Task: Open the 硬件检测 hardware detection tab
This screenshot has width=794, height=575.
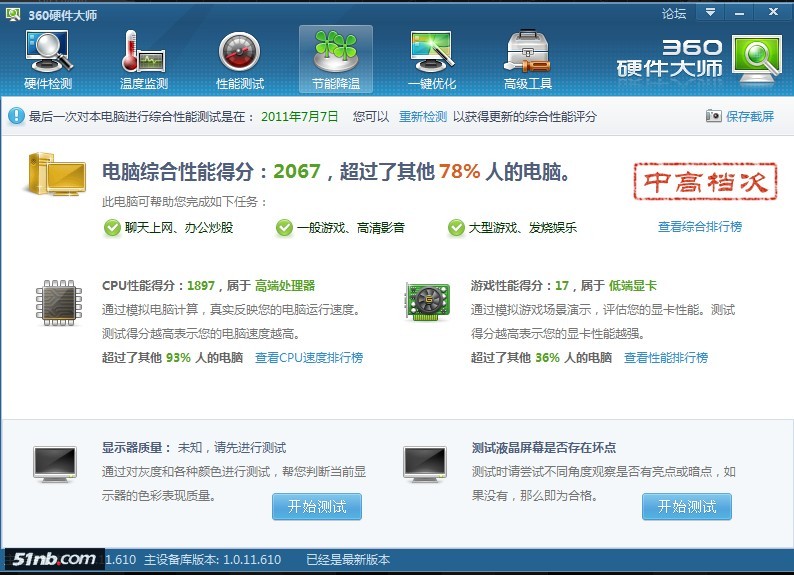Action: [48, 60]
